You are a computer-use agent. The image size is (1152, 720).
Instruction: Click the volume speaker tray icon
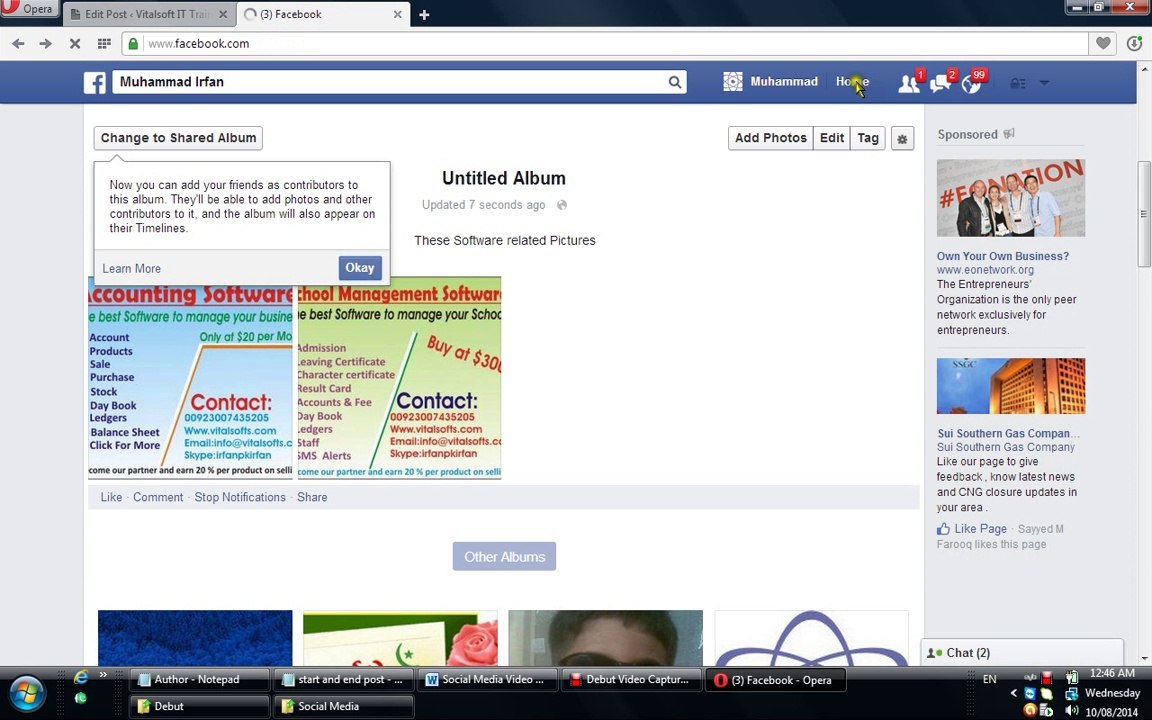point(1072,710)
